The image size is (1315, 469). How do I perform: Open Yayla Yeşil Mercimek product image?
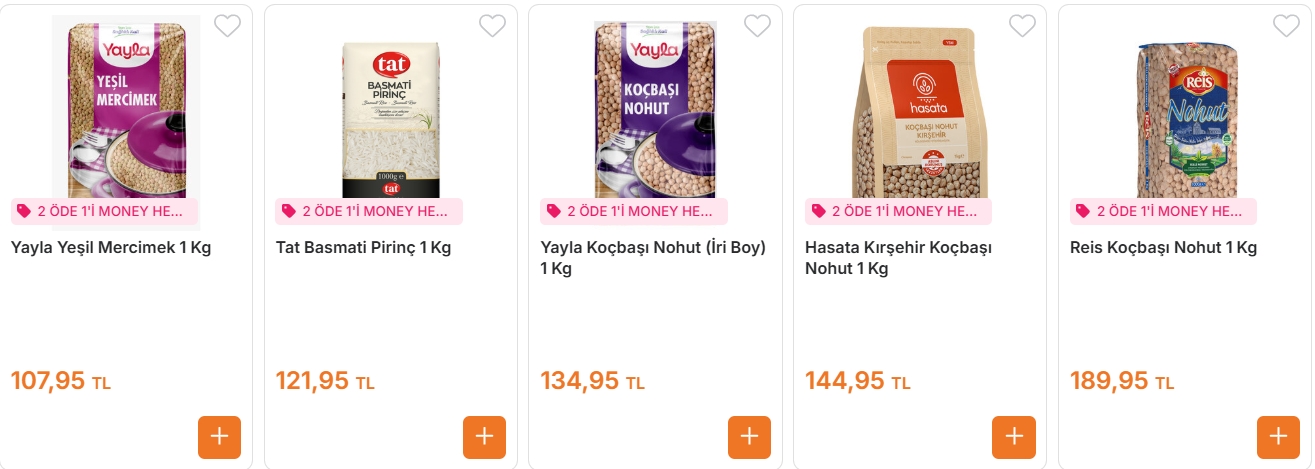(x=126, y=110)
